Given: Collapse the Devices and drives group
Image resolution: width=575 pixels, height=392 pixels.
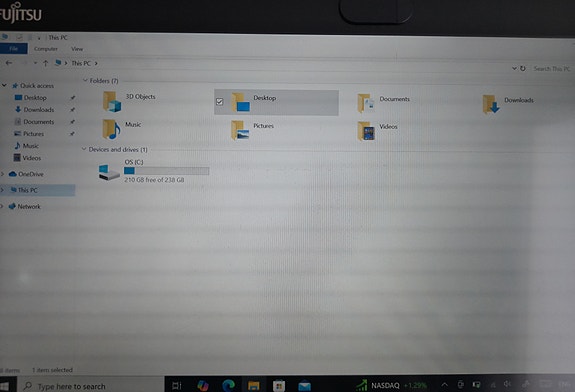Looking at the screenshot, I should pos(84,149).
